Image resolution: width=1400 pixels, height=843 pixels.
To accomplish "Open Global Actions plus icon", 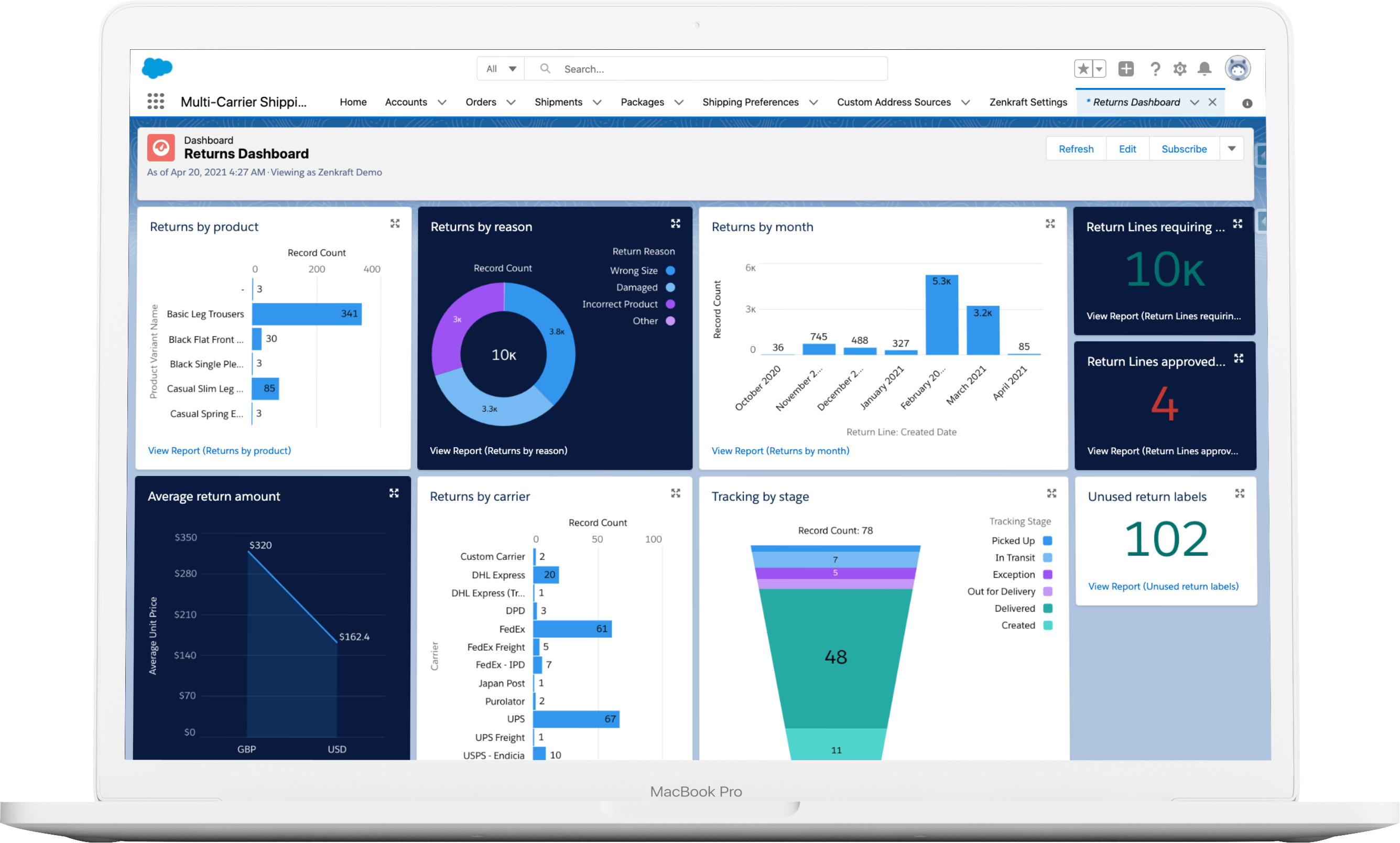I will 1126,69.
